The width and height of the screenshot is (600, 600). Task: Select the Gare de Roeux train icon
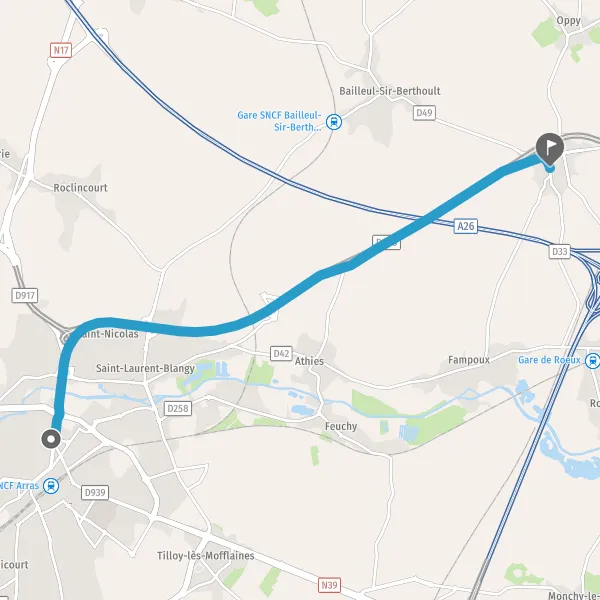592,360
